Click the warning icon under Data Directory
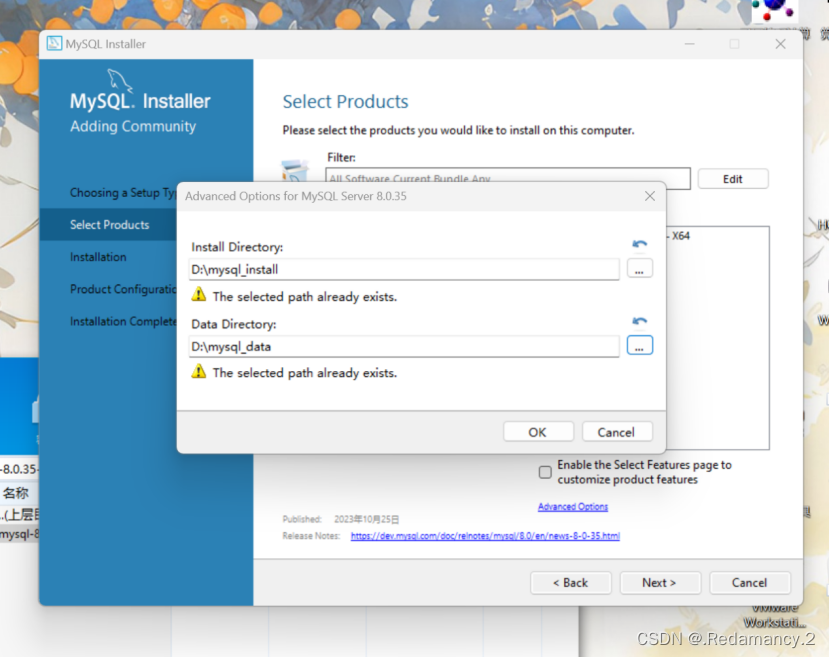The height and width of the screenshot is (658, 830). click(x=199, y=372)
